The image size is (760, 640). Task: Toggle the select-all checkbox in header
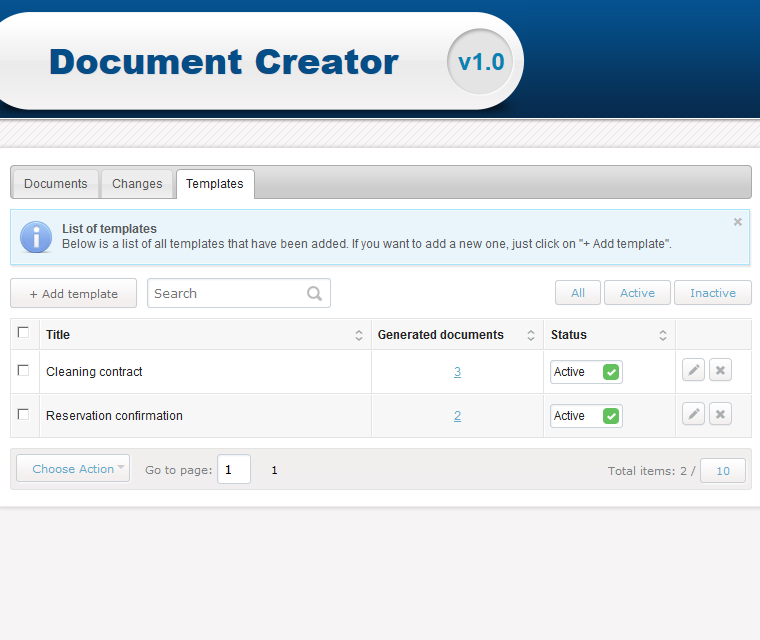click(x=23, y=333)
